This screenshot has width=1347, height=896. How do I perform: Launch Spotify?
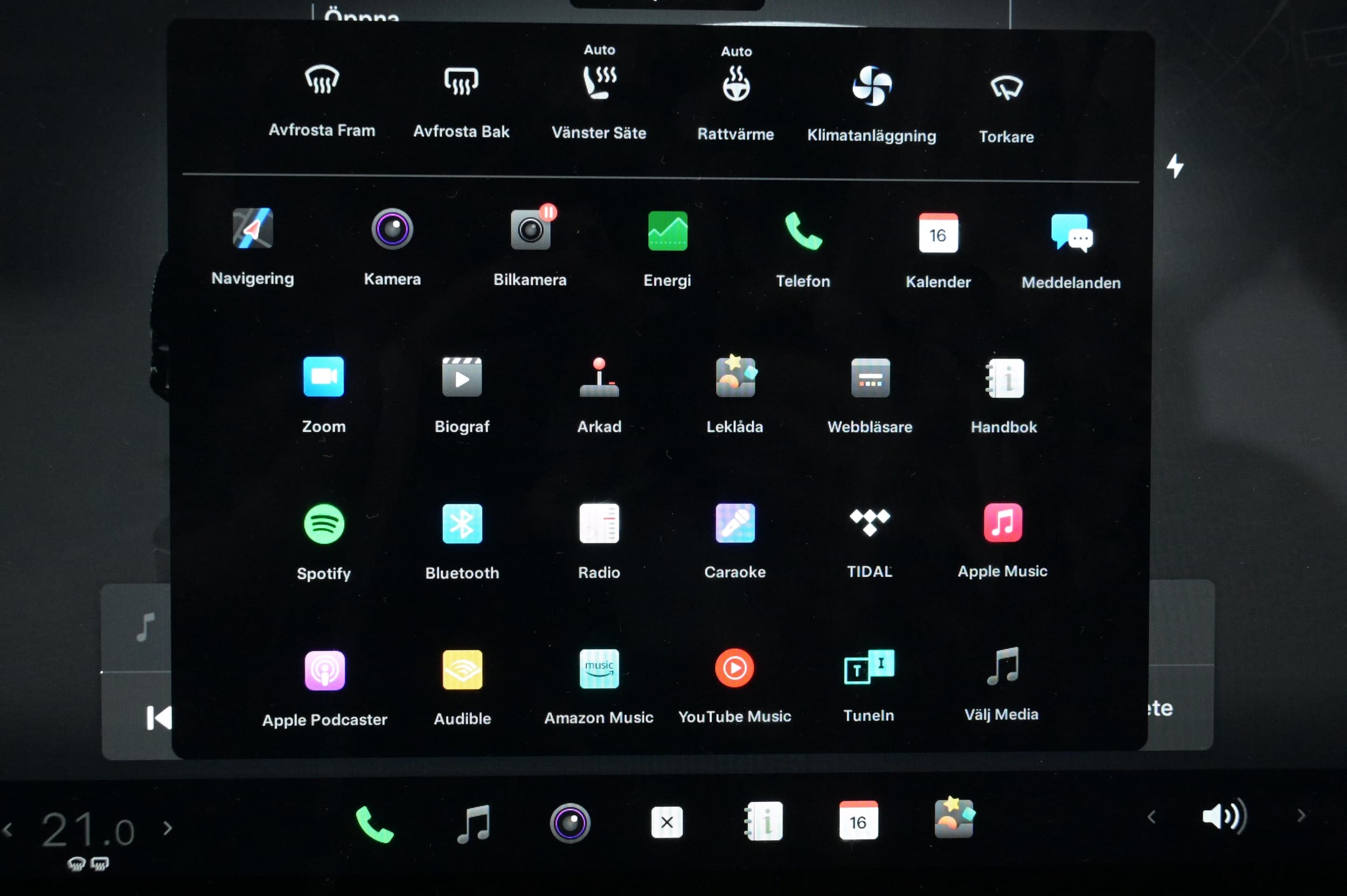pos(324,523)
